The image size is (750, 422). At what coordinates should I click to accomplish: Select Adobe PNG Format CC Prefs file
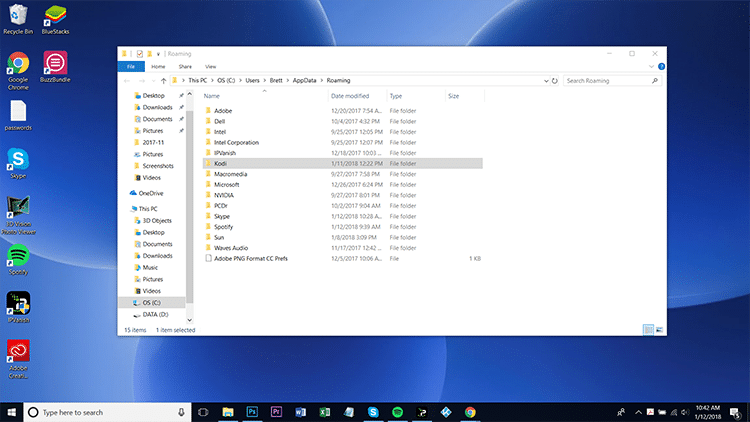pos(342,258)
